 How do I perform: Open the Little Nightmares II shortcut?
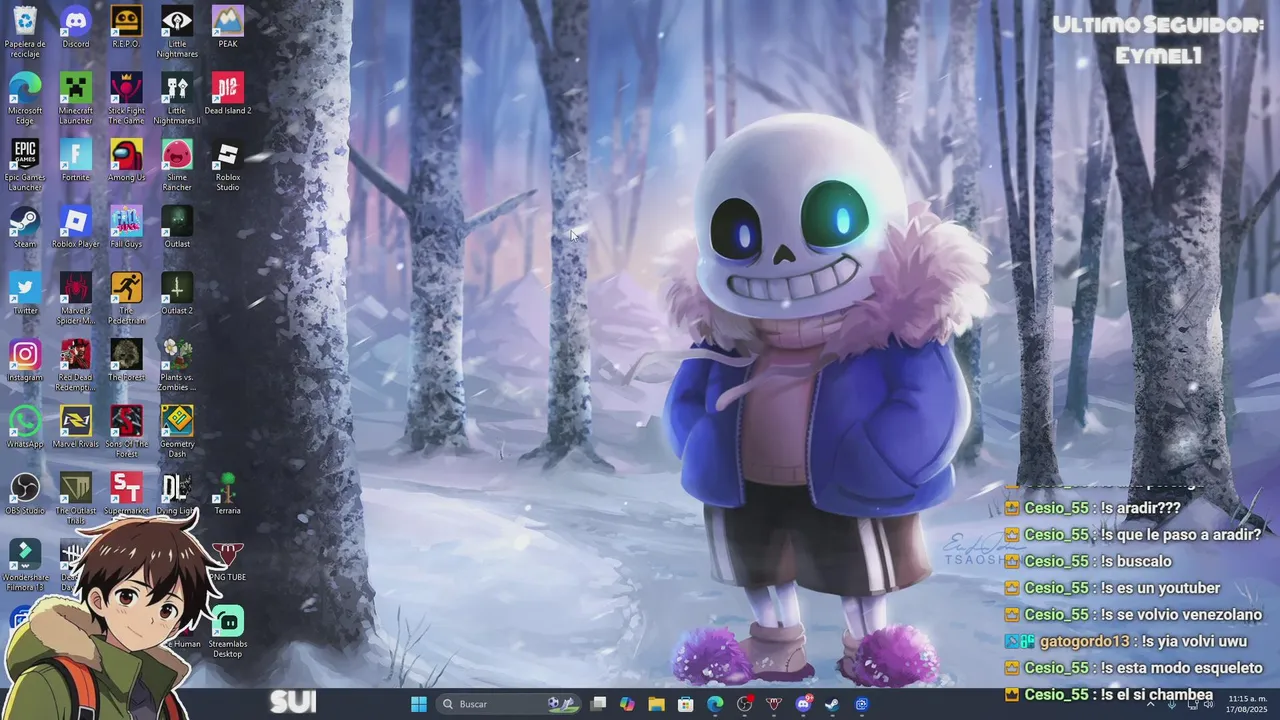click(x=177, y=98)
